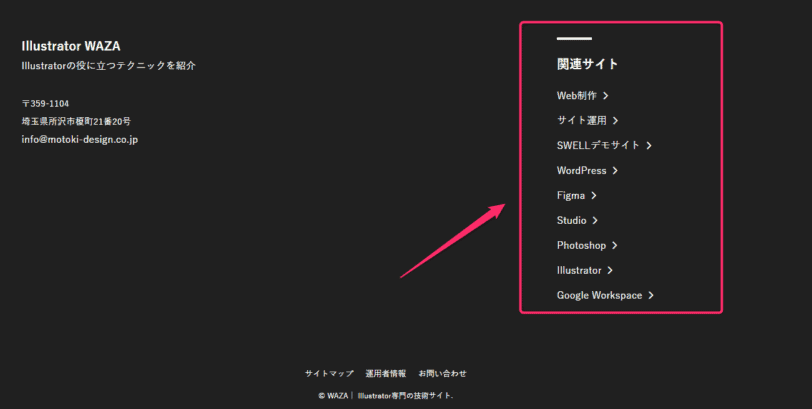Click the 関連サイト heading
Viewport: 812px width, 409px height.
587,64
